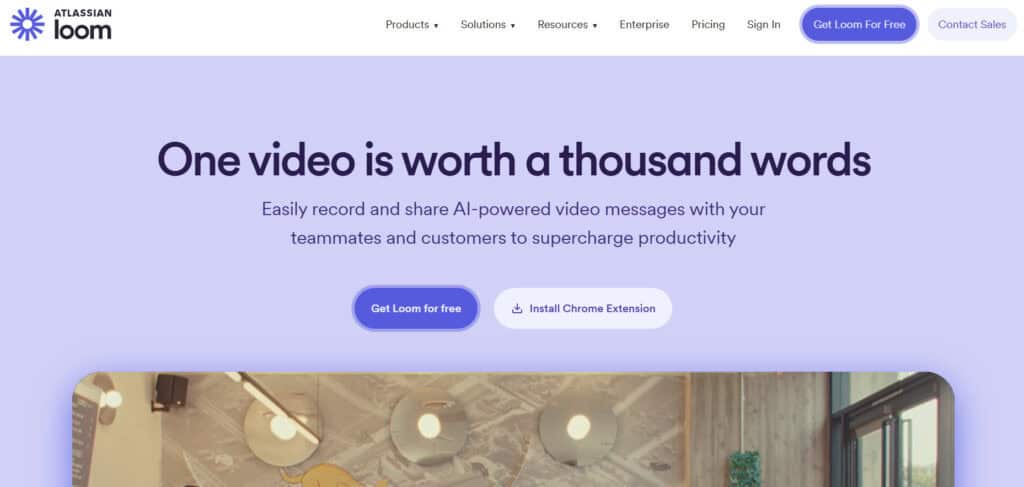Expand the Resources dropdown arrow
1024x487 pixels.
pyautogui.click(x=595, y=26)
